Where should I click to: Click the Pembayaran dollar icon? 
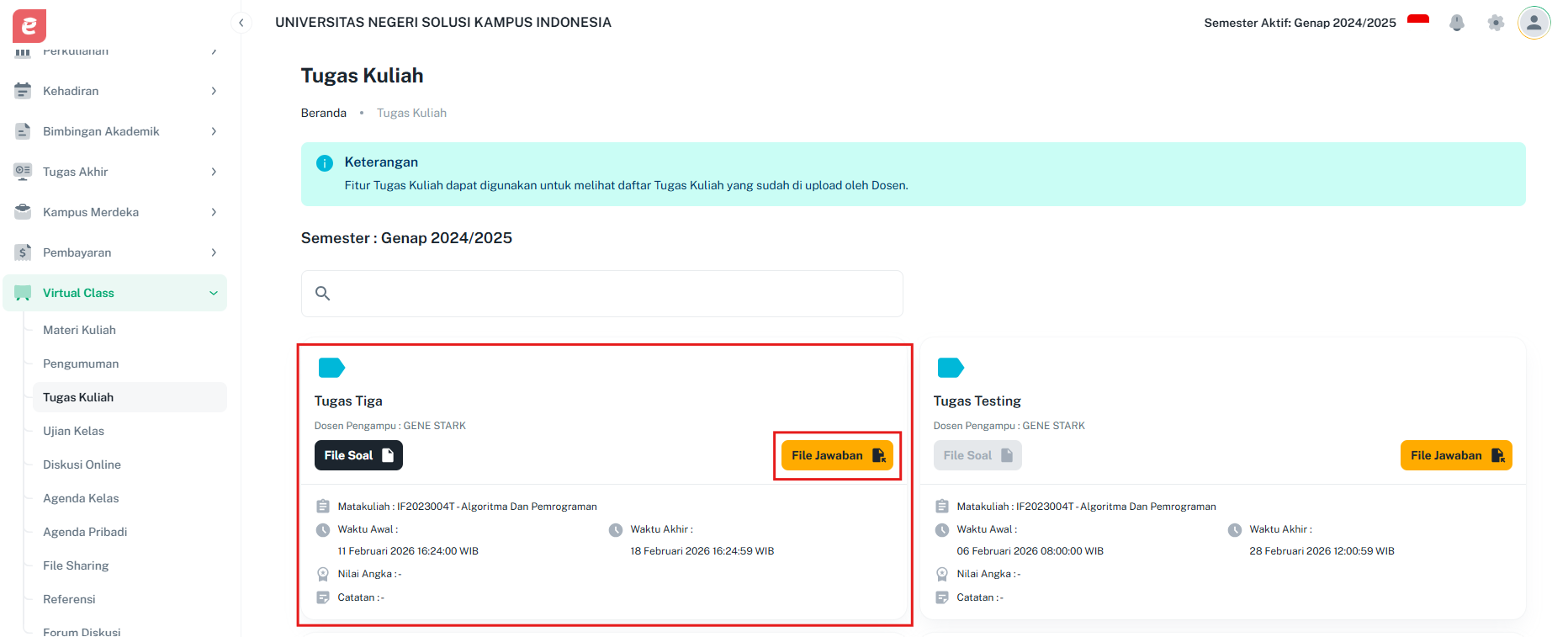tap(23, 252)
